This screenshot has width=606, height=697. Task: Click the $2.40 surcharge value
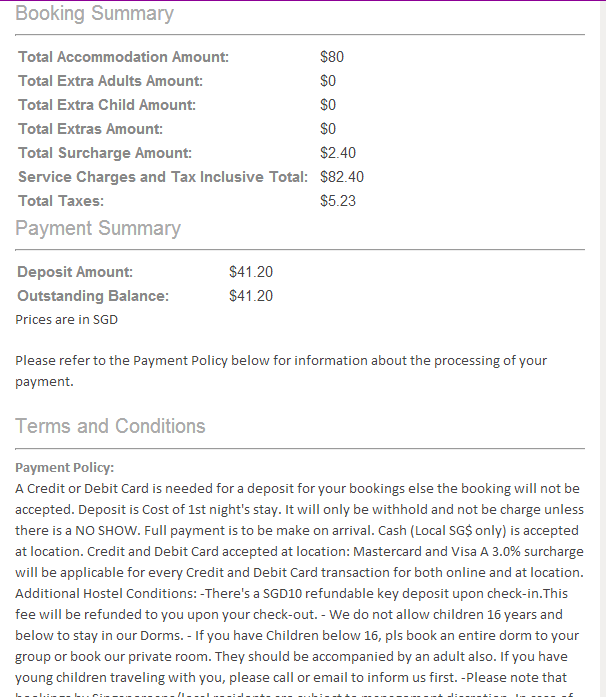337,153
